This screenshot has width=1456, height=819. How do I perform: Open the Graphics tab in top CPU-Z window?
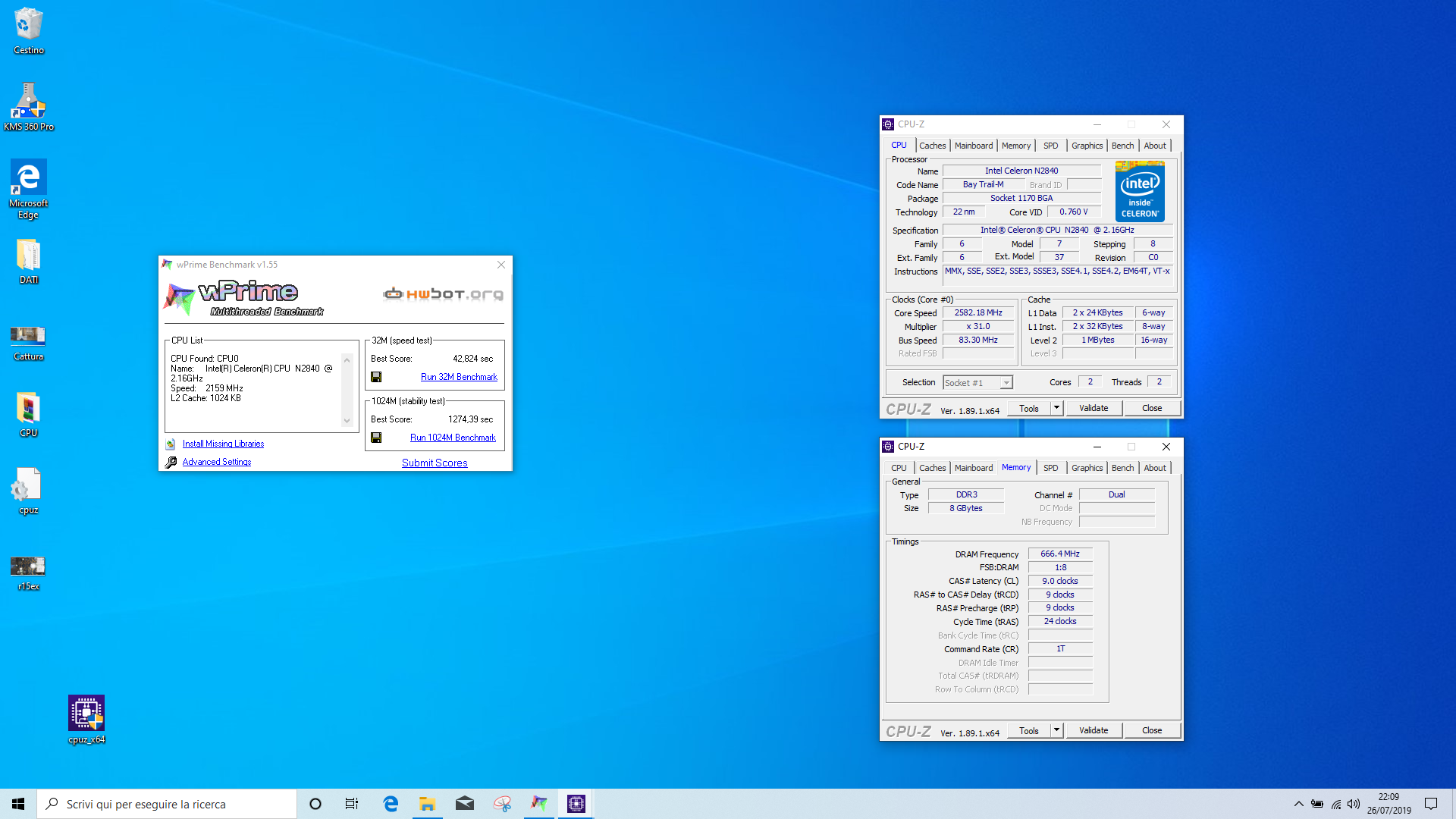pos(1087,146)
